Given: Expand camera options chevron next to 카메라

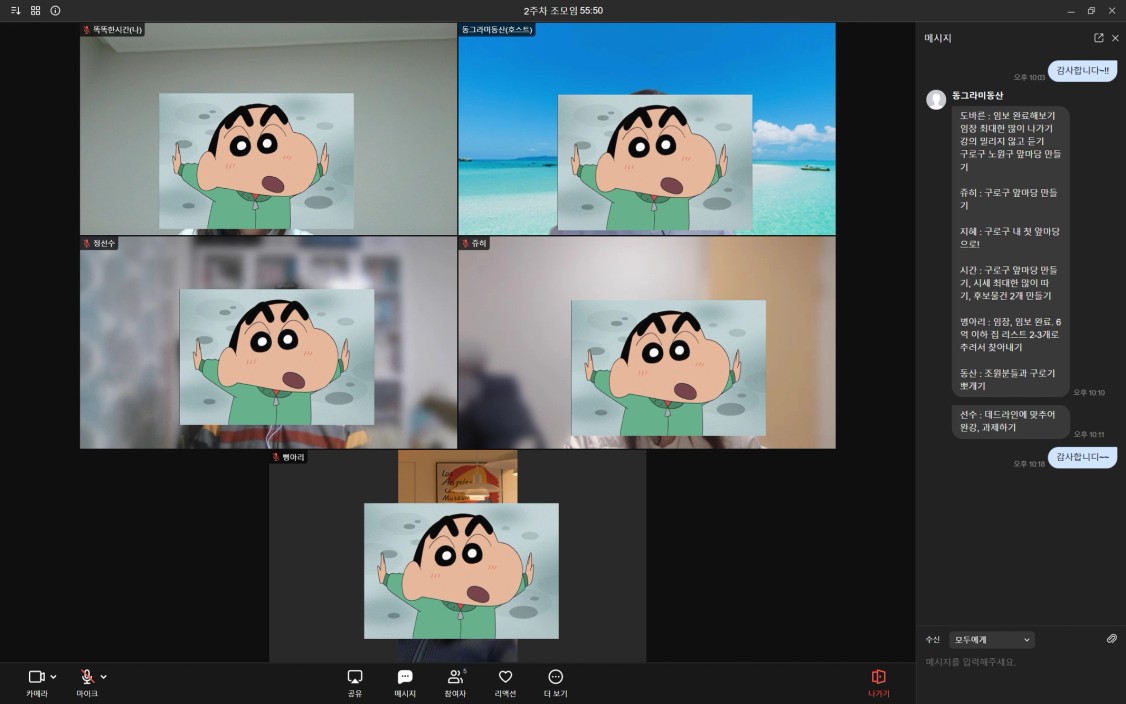Looking at the screenshot, I should point(54,677).
